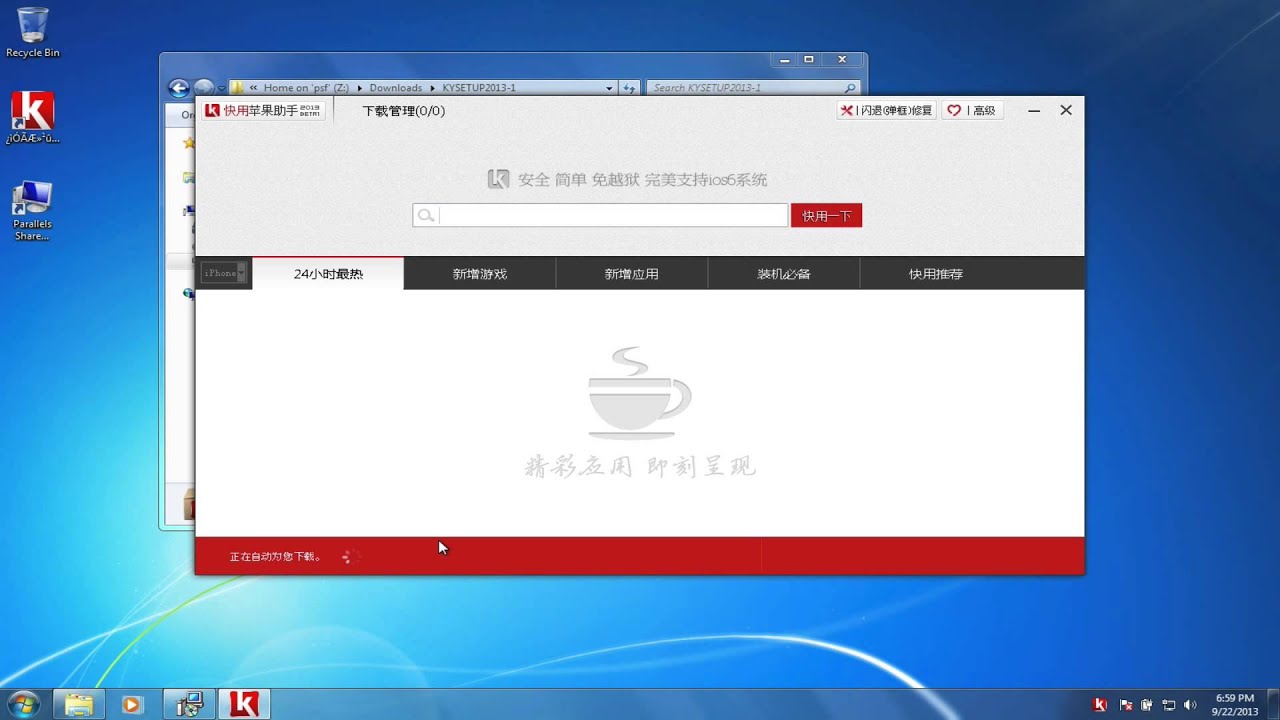1280x720 pixels.
Task: Switch to the 装机必备 tab
Action: click(x=784, y=274)
